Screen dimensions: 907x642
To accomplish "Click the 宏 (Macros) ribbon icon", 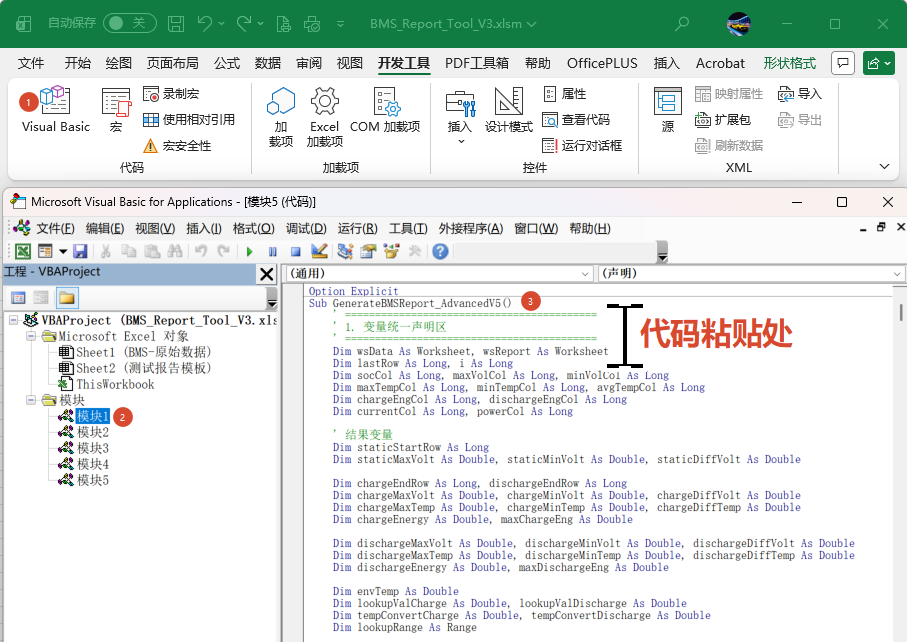I will (116, 110).
